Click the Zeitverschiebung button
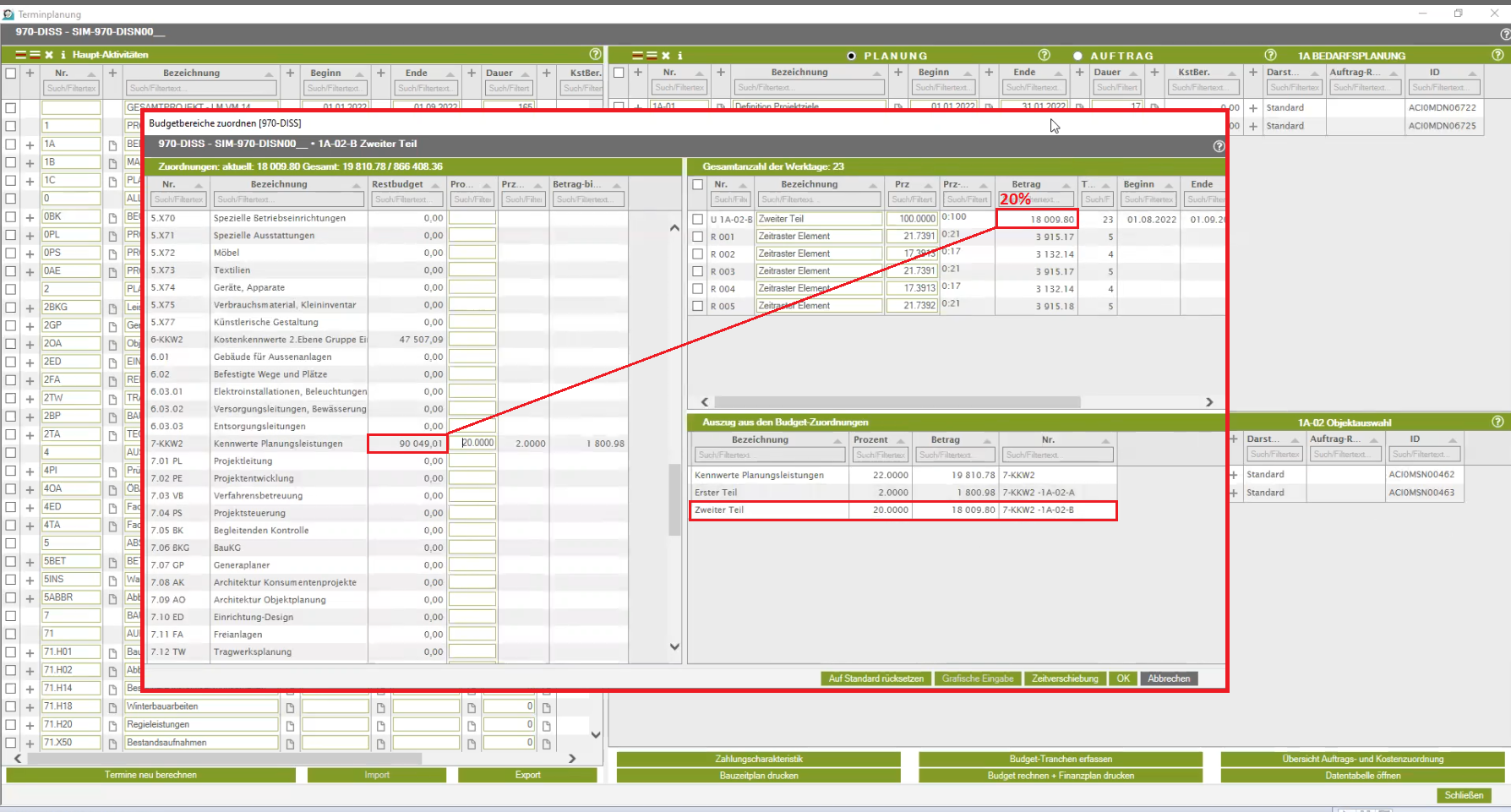Image resolution: width=1511 pixels, height=812 pixels. click(x=1064, y=678)
